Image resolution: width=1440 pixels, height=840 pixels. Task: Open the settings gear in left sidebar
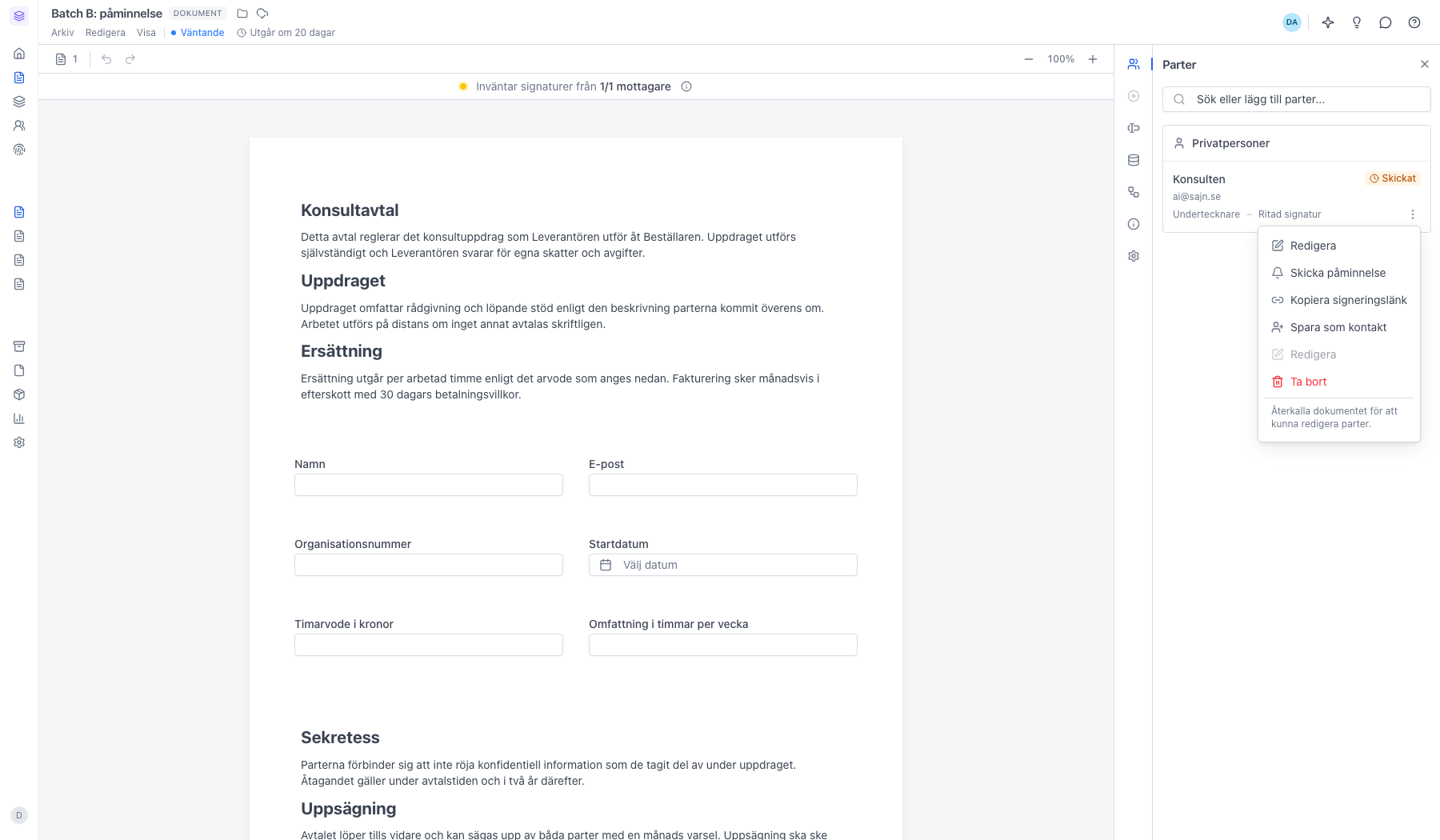(19, 442)
